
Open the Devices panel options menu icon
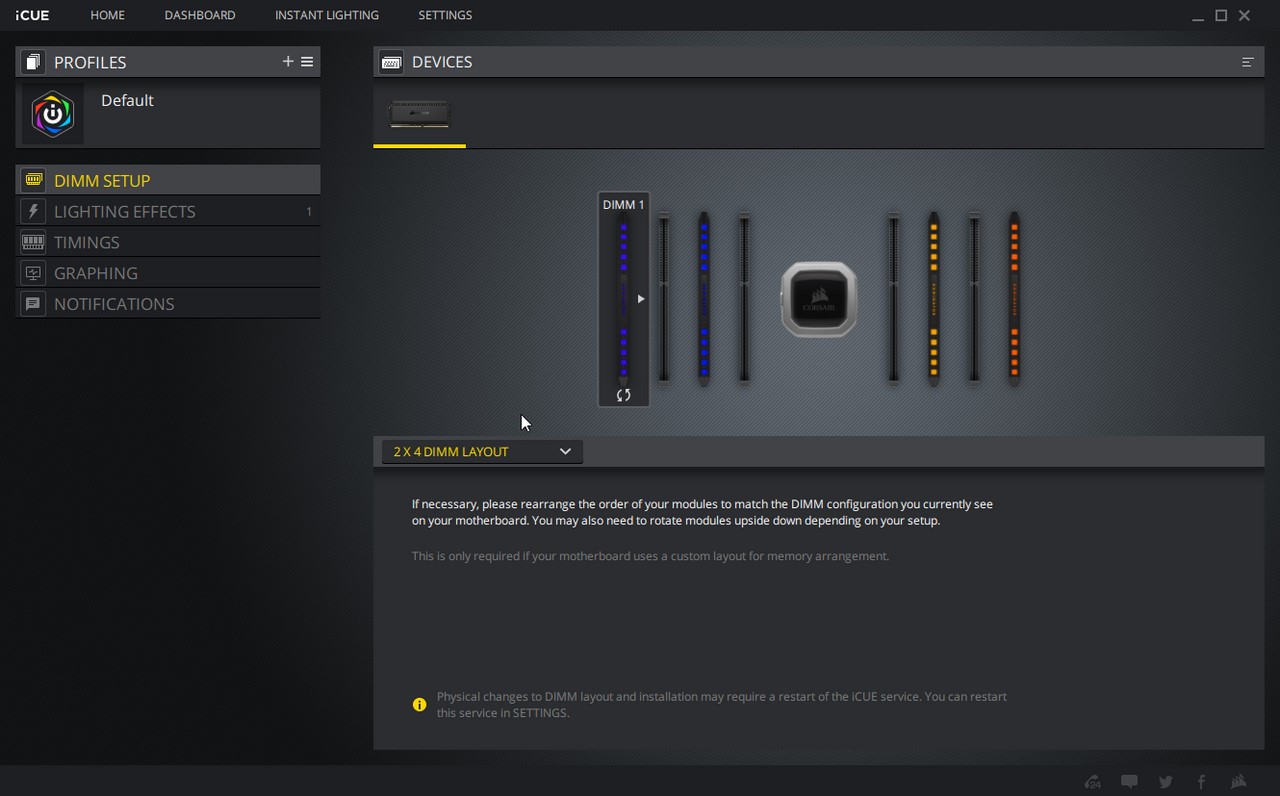click(x=1248, y=62)
